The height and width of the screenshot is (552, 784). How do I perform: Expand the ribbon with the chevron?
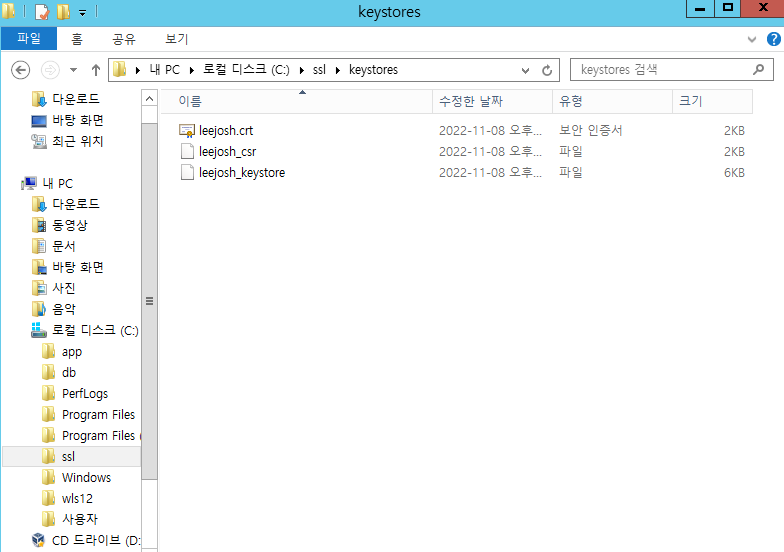point(752,39)
